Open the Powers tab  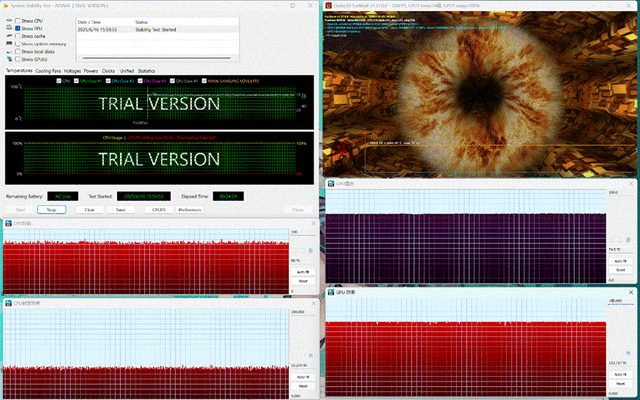click(x=91, y=71)
